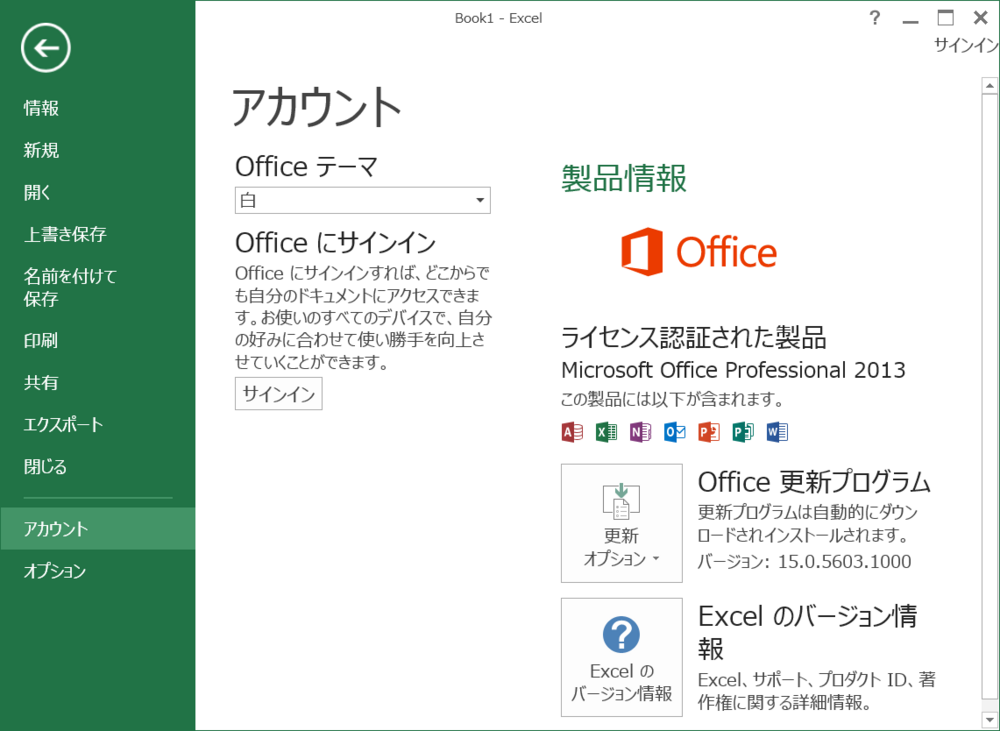Click the vertical scrollbar track
This screenshot has height=731, width=1000.
point(990,395)
